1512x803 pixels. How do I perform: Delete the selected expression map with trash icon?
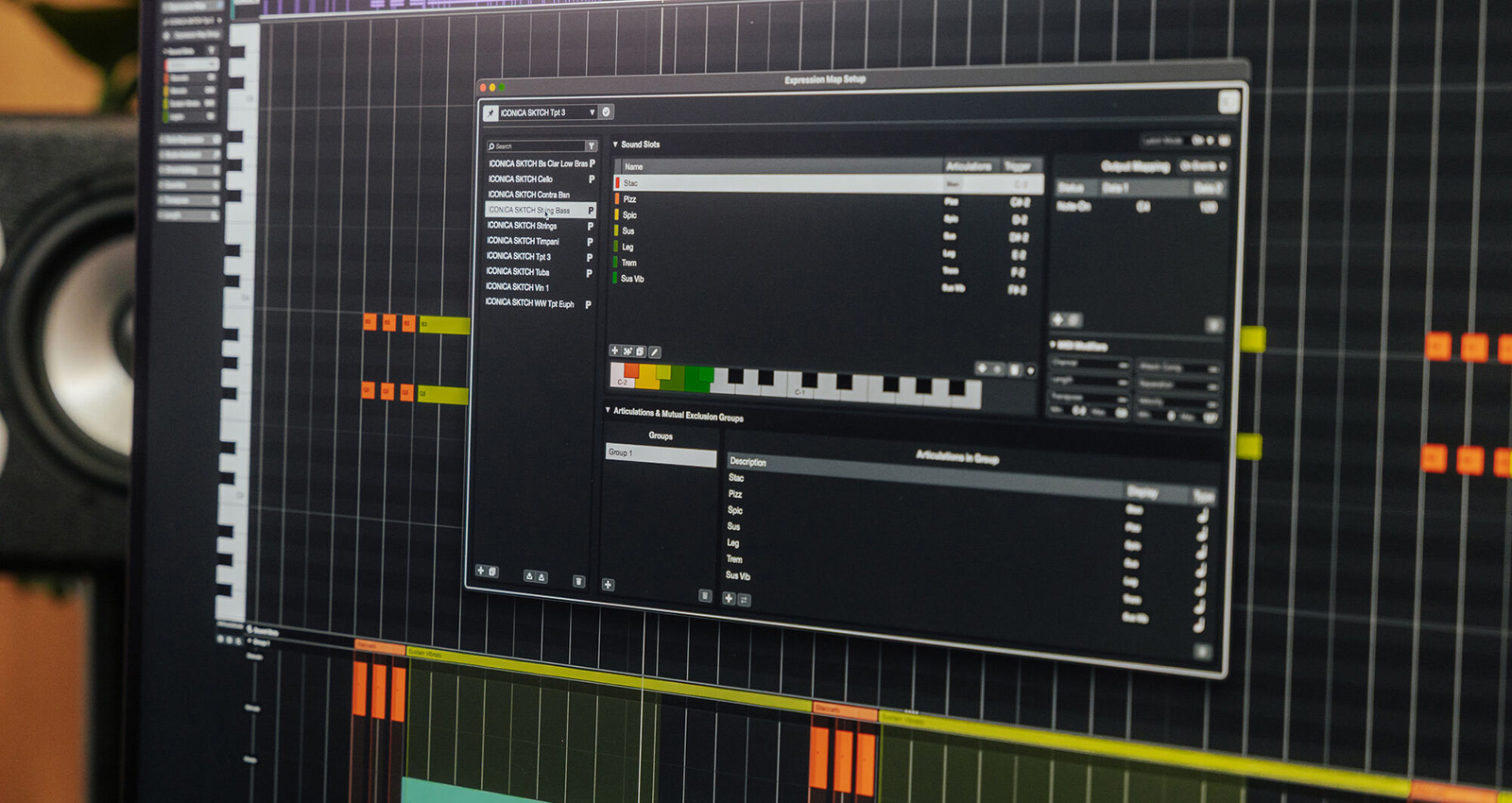(578, 581)
